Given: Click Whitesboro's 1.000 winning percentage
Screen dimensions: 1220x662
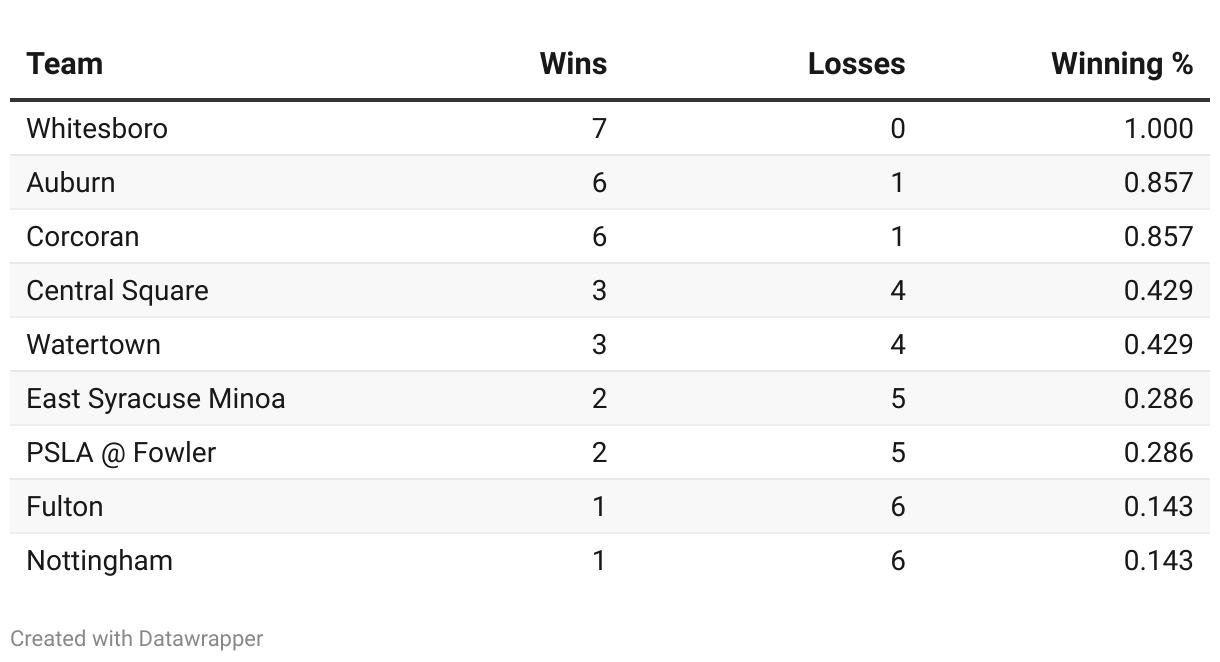Looking at the screenshot, I should point(1158,129).
